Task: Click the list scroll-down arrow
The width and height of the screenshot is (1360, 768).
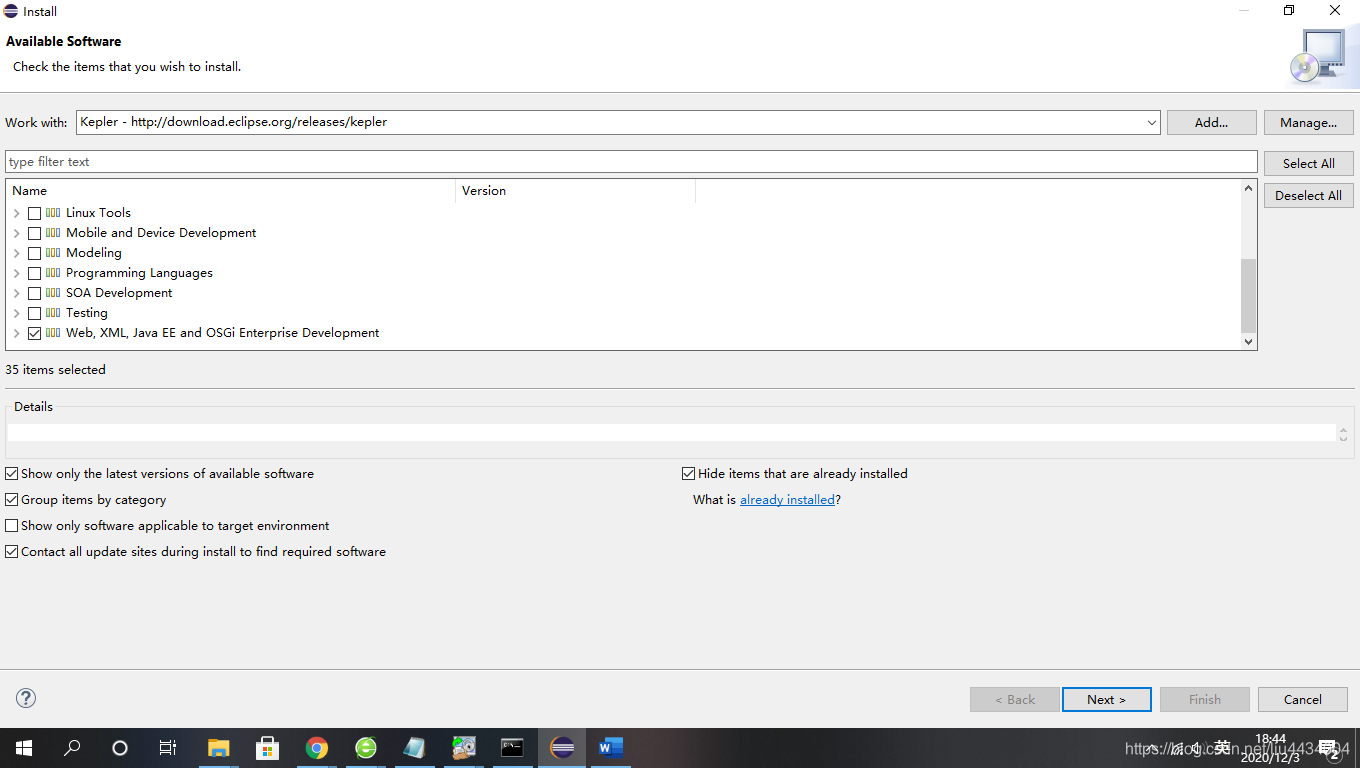Action: coord(1247,342)
